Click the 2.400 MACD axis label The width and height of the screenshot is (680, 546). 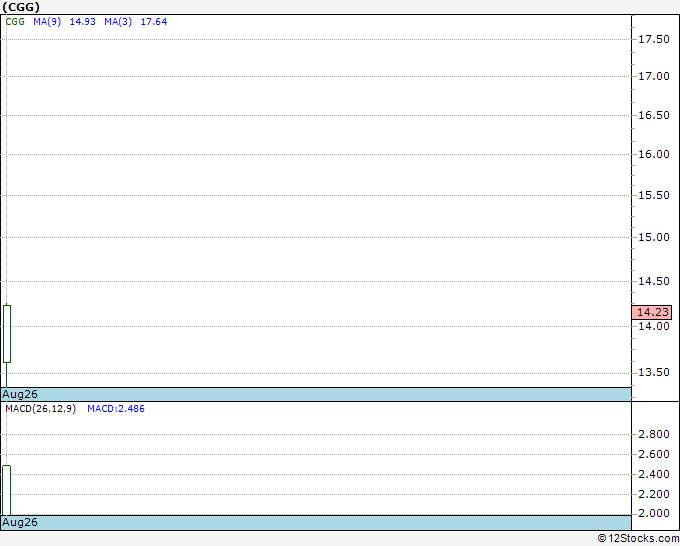(x=654, y=474)
